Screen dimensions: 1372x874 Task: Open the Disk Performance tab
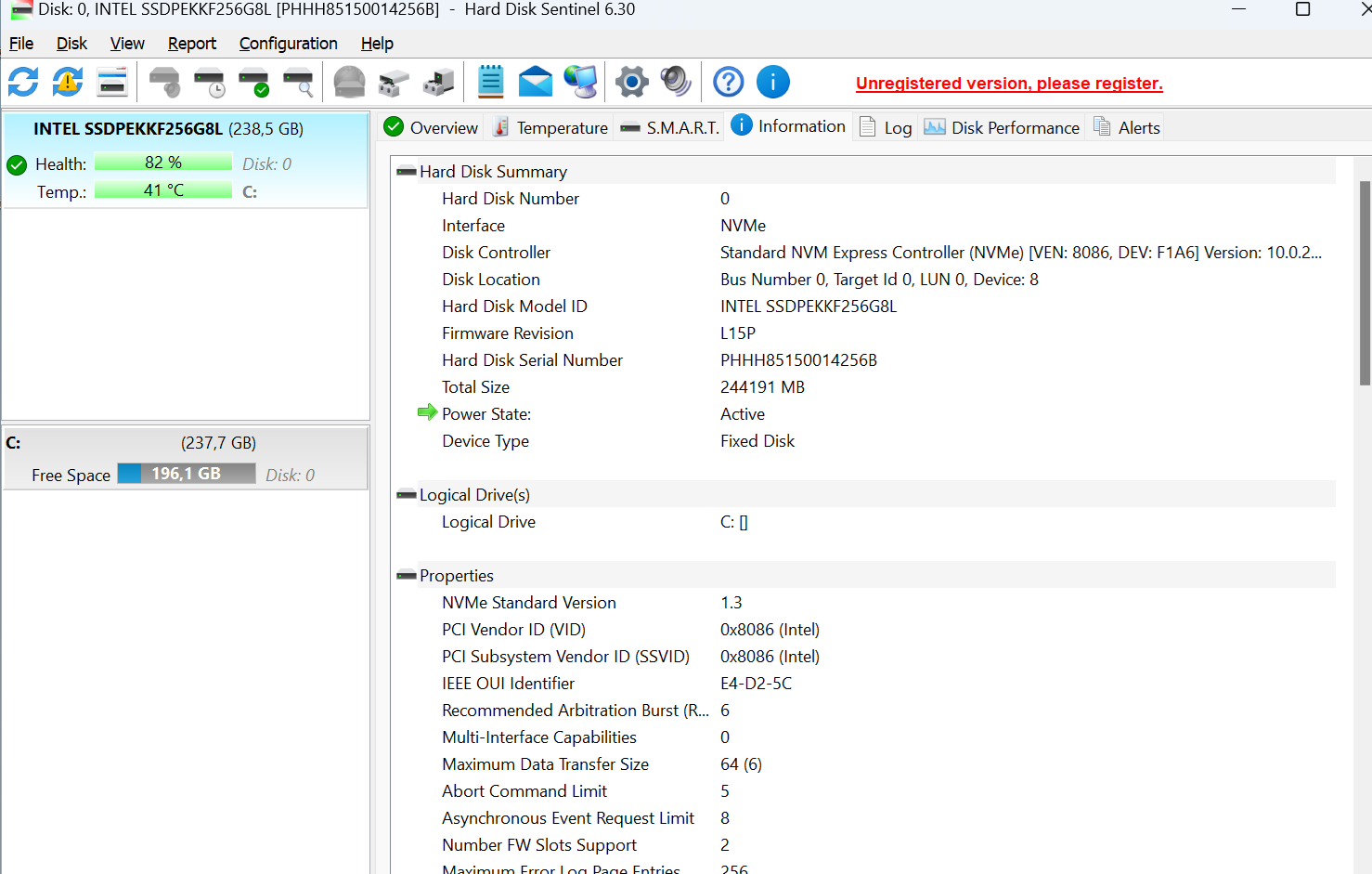coord(1002,126)
